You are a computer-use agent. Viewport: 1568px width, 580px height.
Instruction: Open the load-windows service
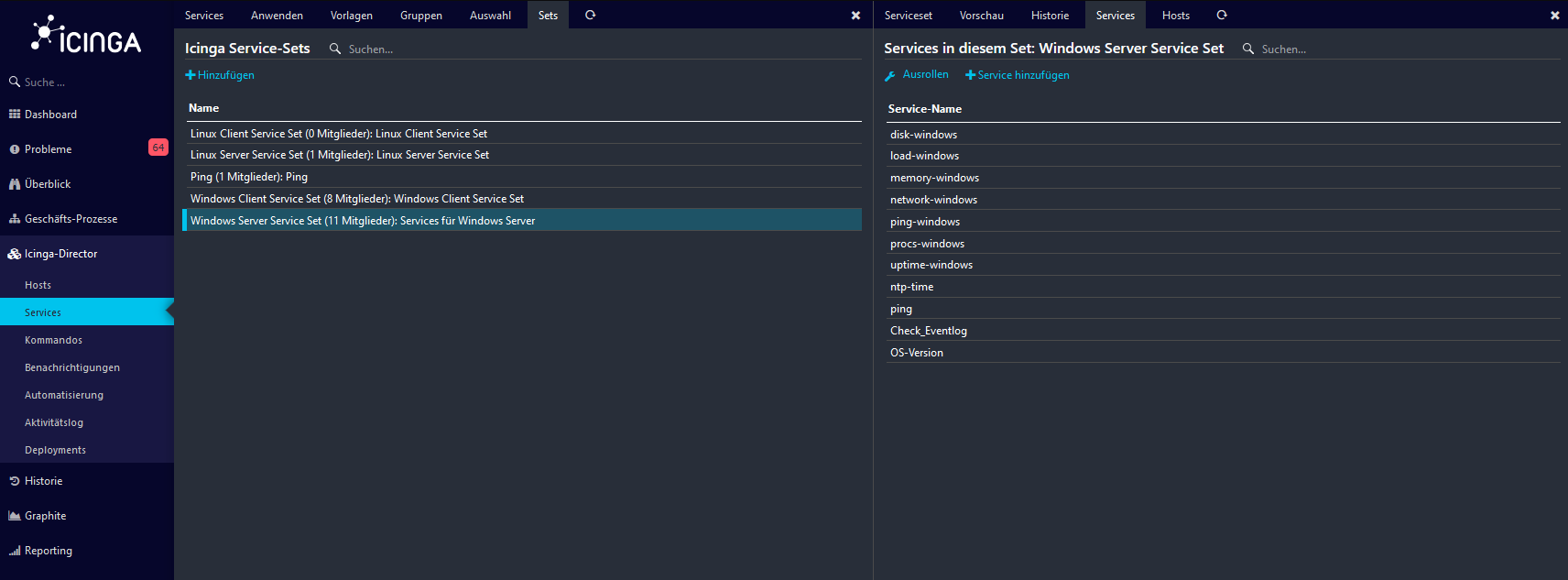1224,156
